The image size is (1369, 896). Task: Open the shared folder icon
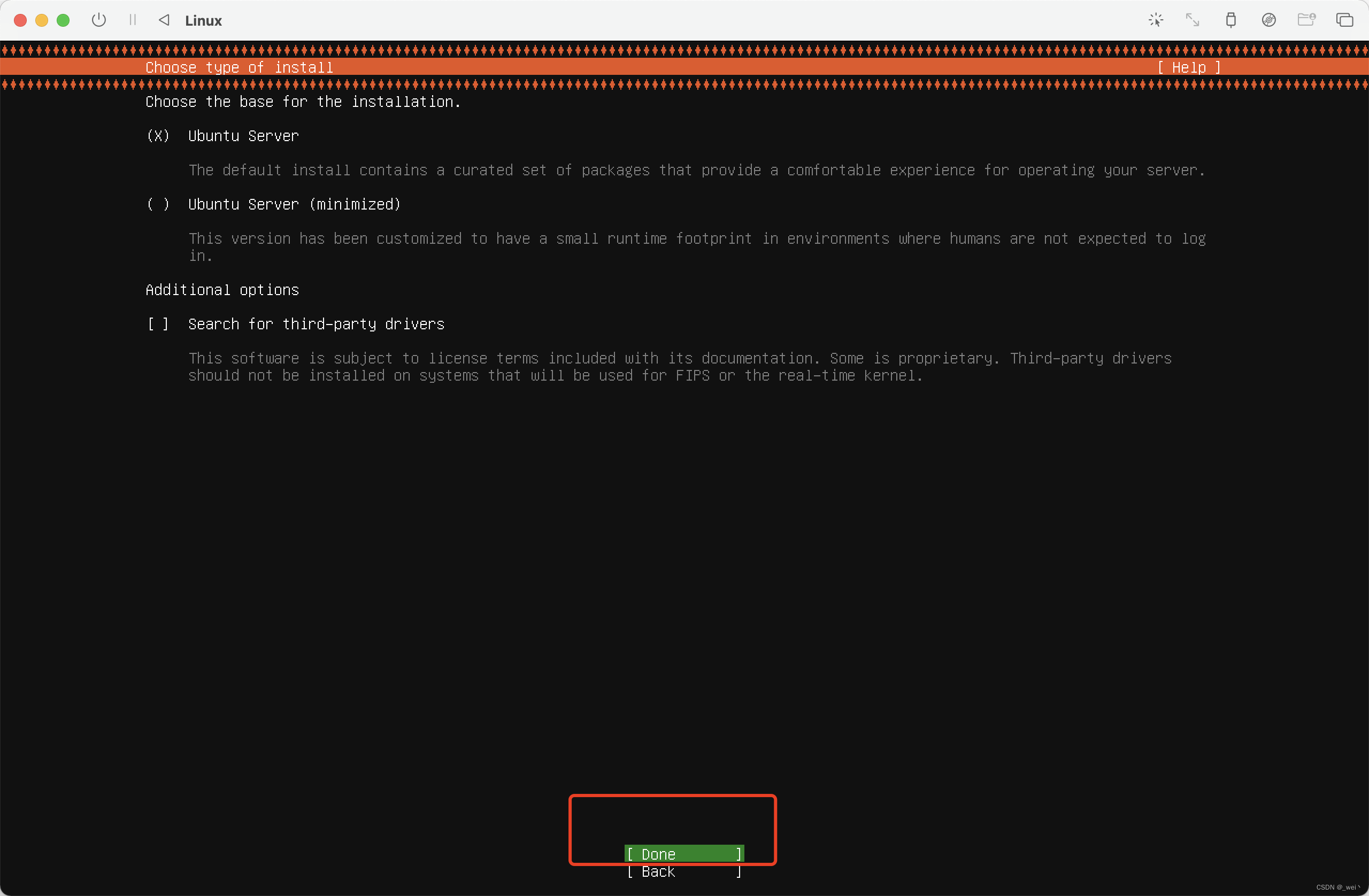pyautogui.click(x=1306, y=20)
